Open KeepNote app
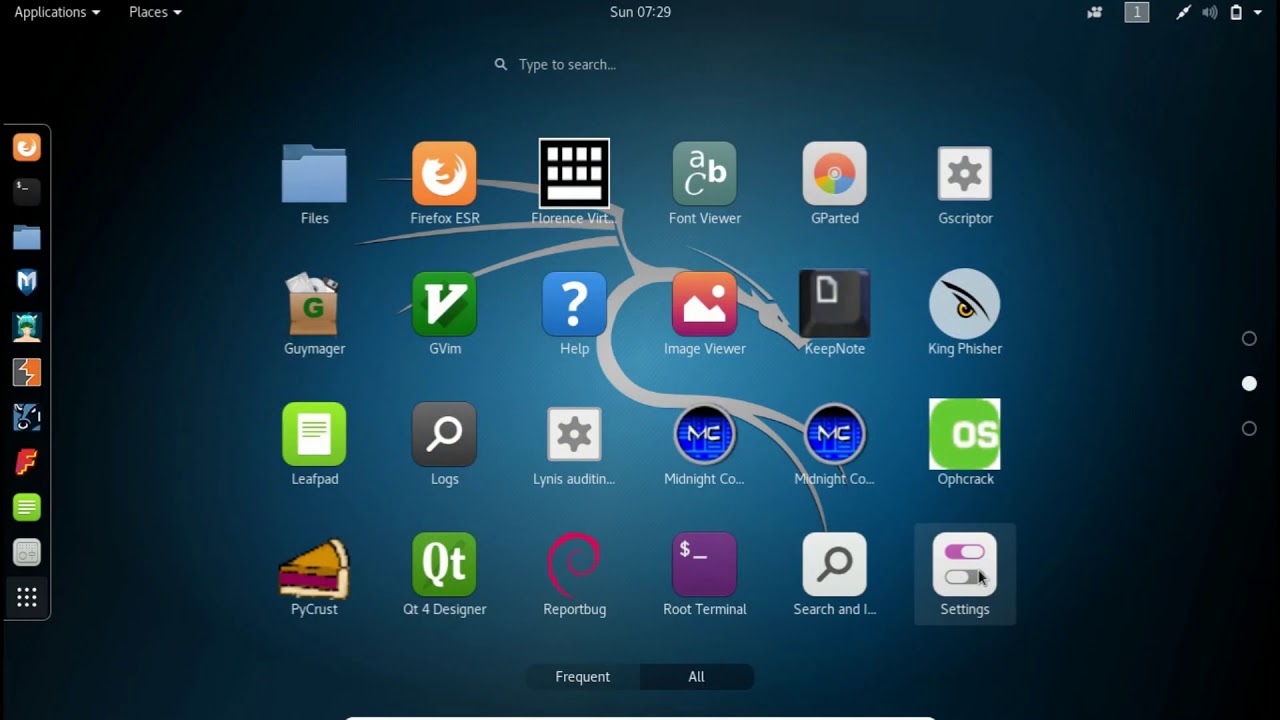1280x720 pixels. pos(834,314)
